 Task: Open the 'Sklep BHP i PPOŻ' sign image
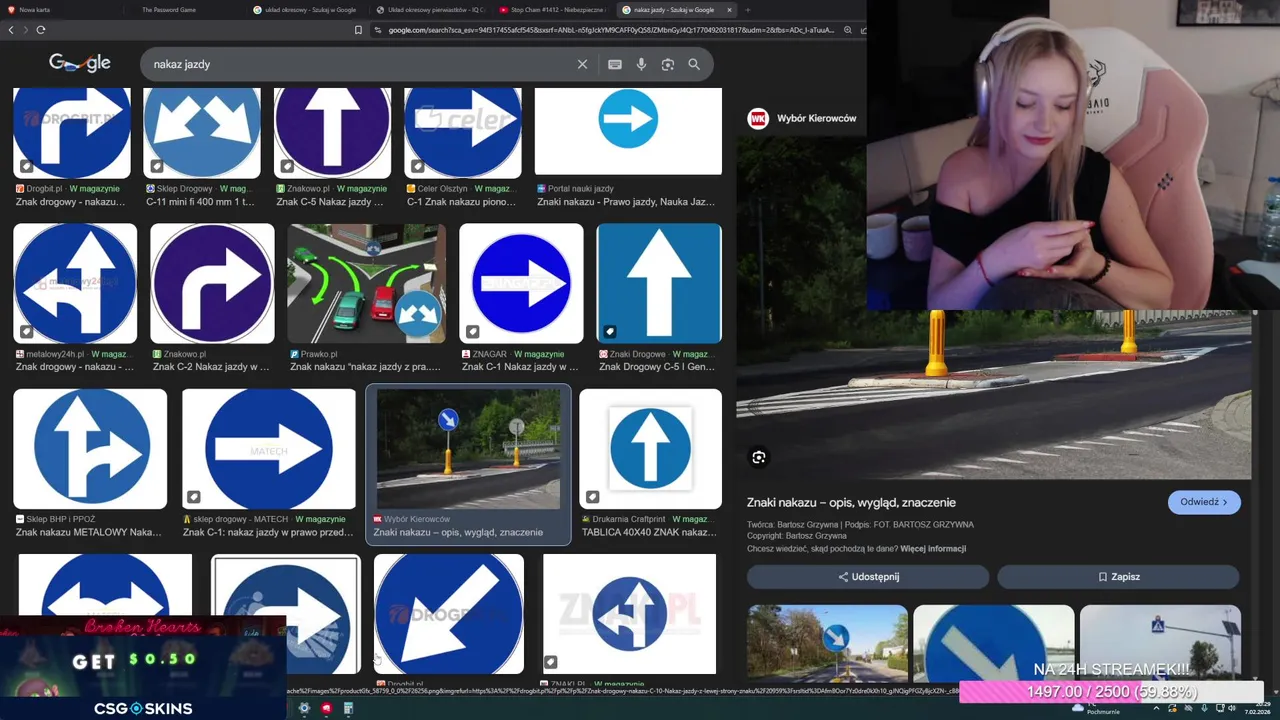tap(90, 449)
